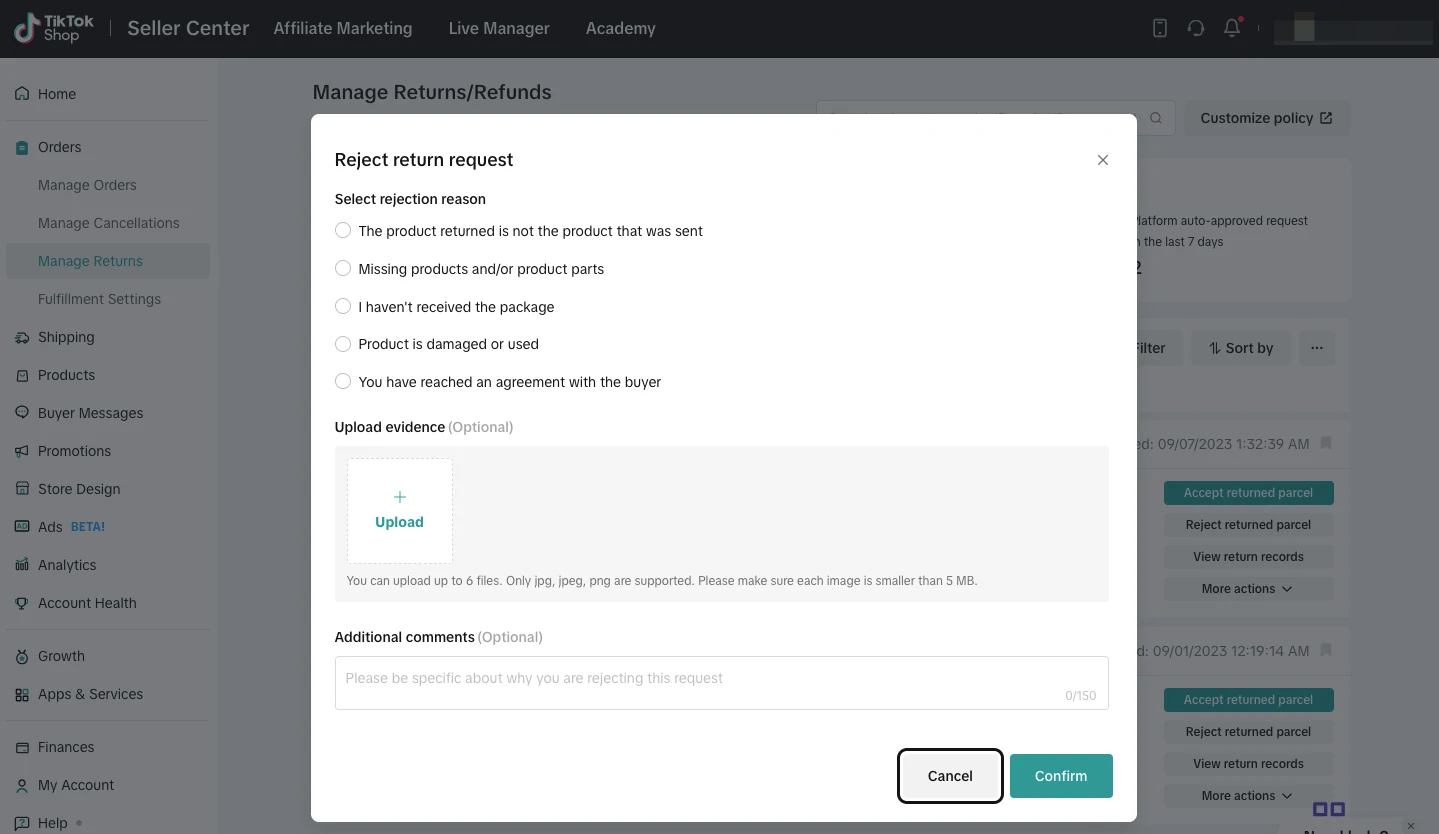Expand the Orders section in sidebar
Image resolution: width=1439 pixels, height=834 pixels.
[60, 147]
